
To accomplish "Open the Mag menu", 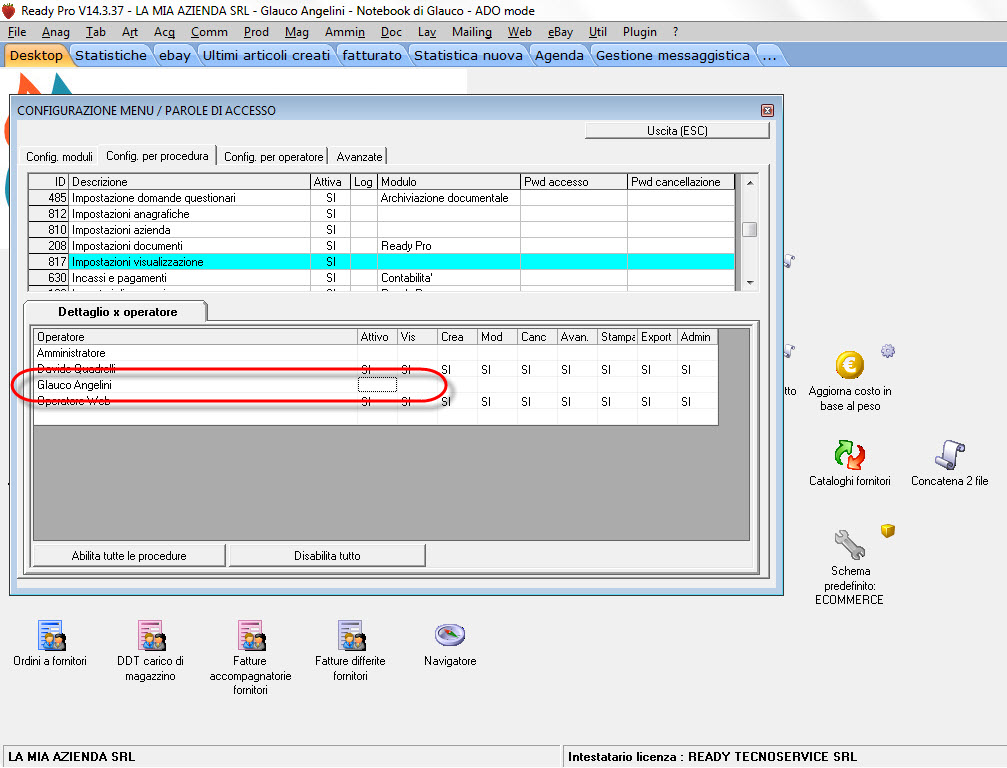I will coord(297,31).
